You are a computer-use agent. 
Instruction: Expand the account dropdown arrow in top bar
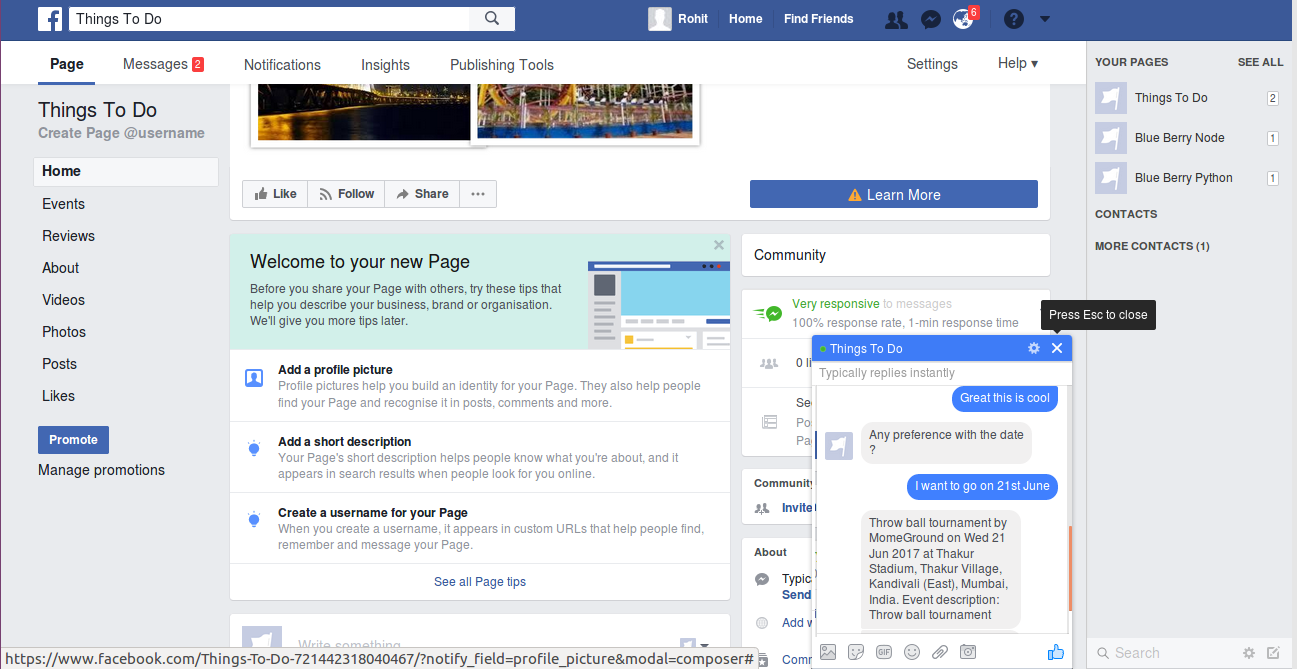tap(1045, 19)
